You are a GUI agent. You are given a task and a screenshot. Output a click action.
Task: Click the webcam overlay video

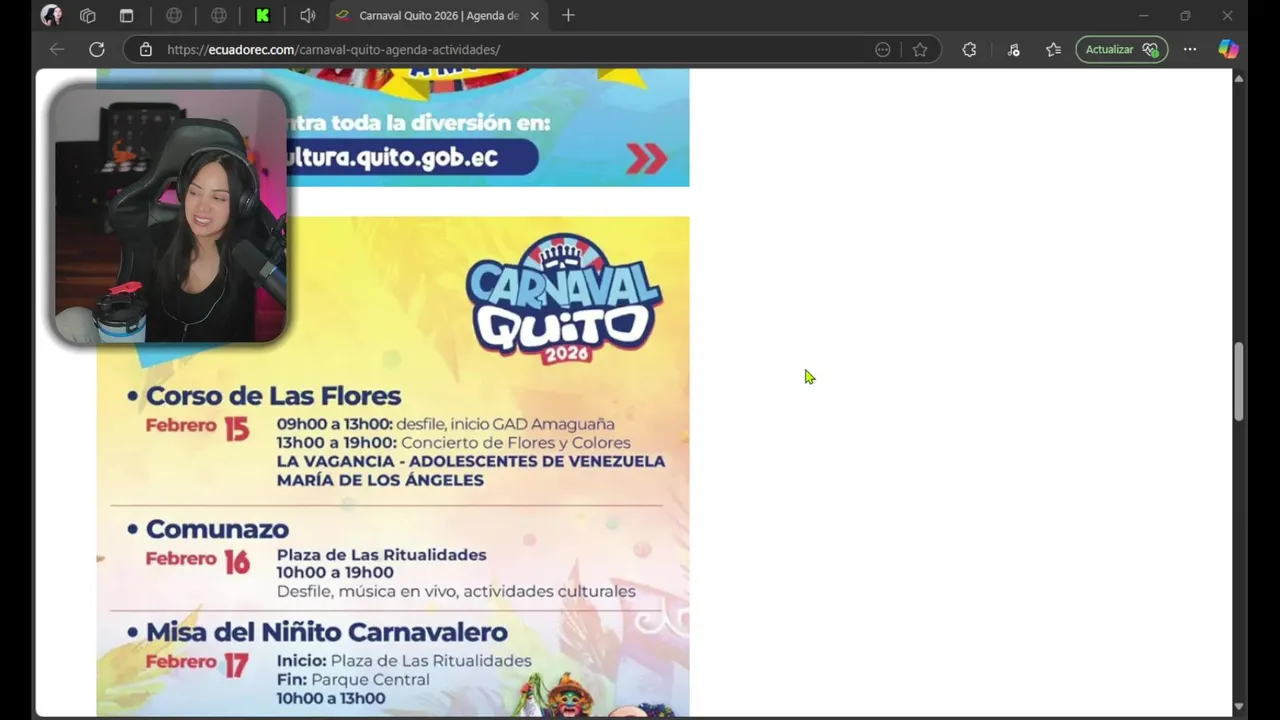(x=169, y=215)
